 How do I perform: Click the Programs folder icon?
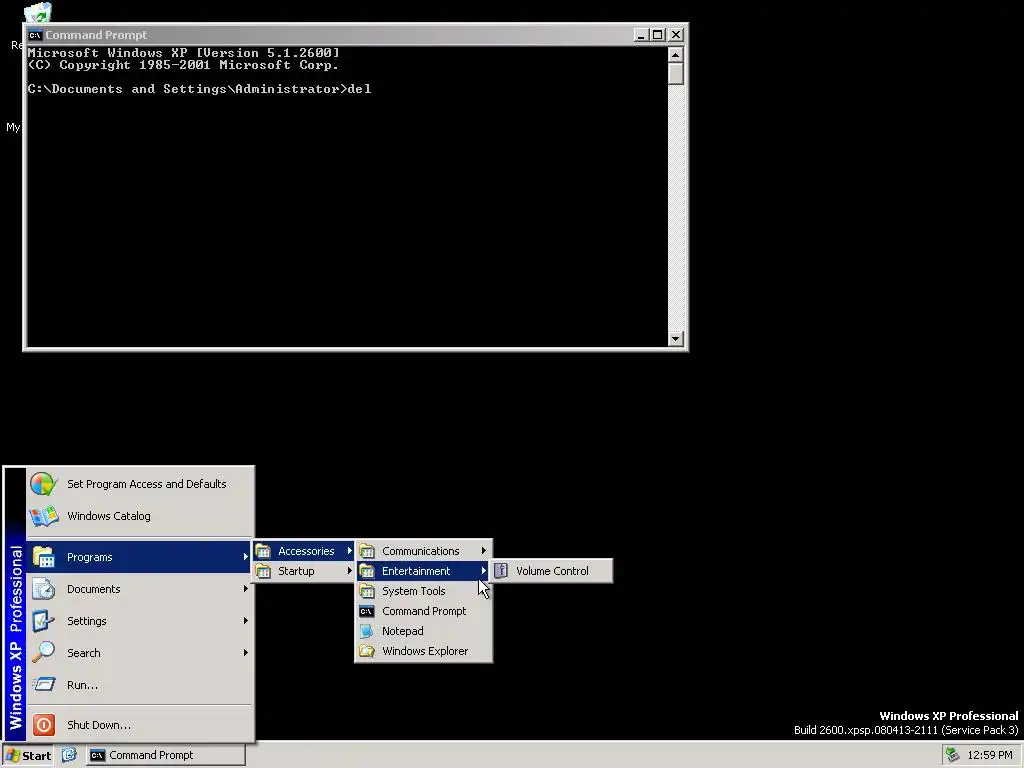43,558
